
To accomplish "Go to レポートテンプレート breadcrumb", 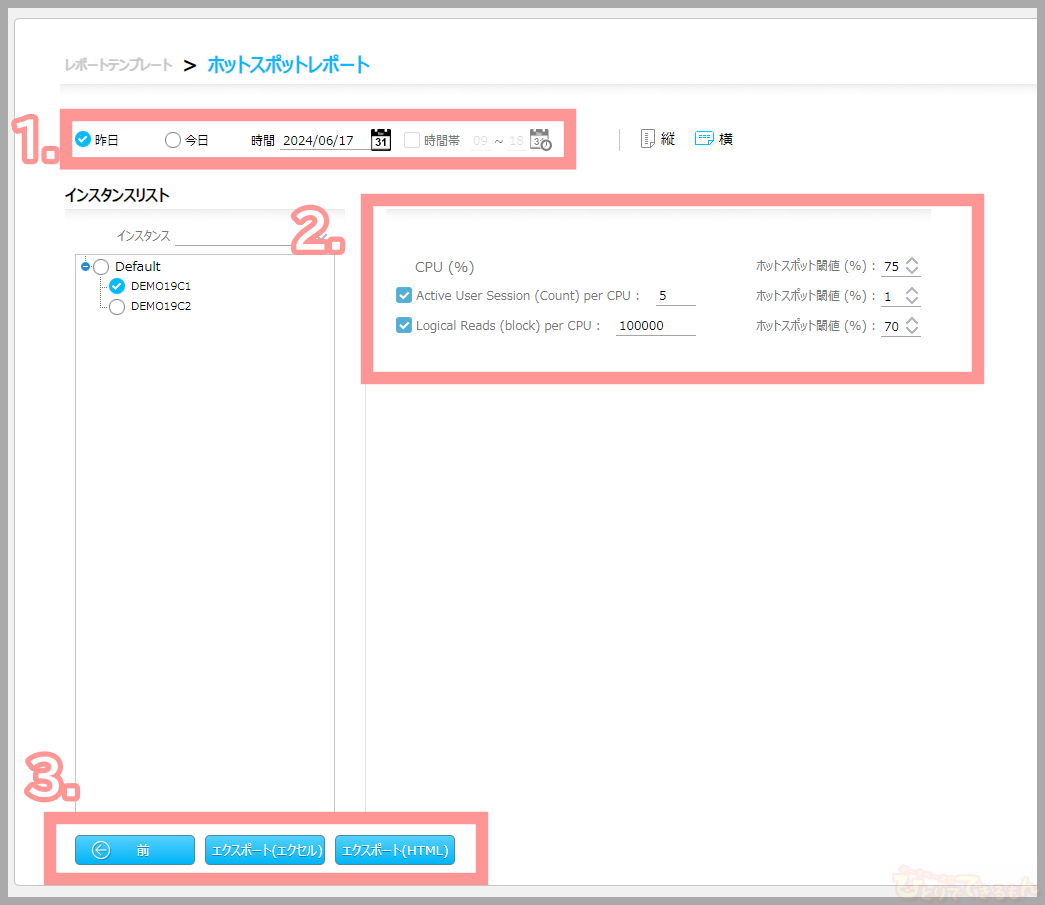I will pyautogui.click(x=117, y=65).
